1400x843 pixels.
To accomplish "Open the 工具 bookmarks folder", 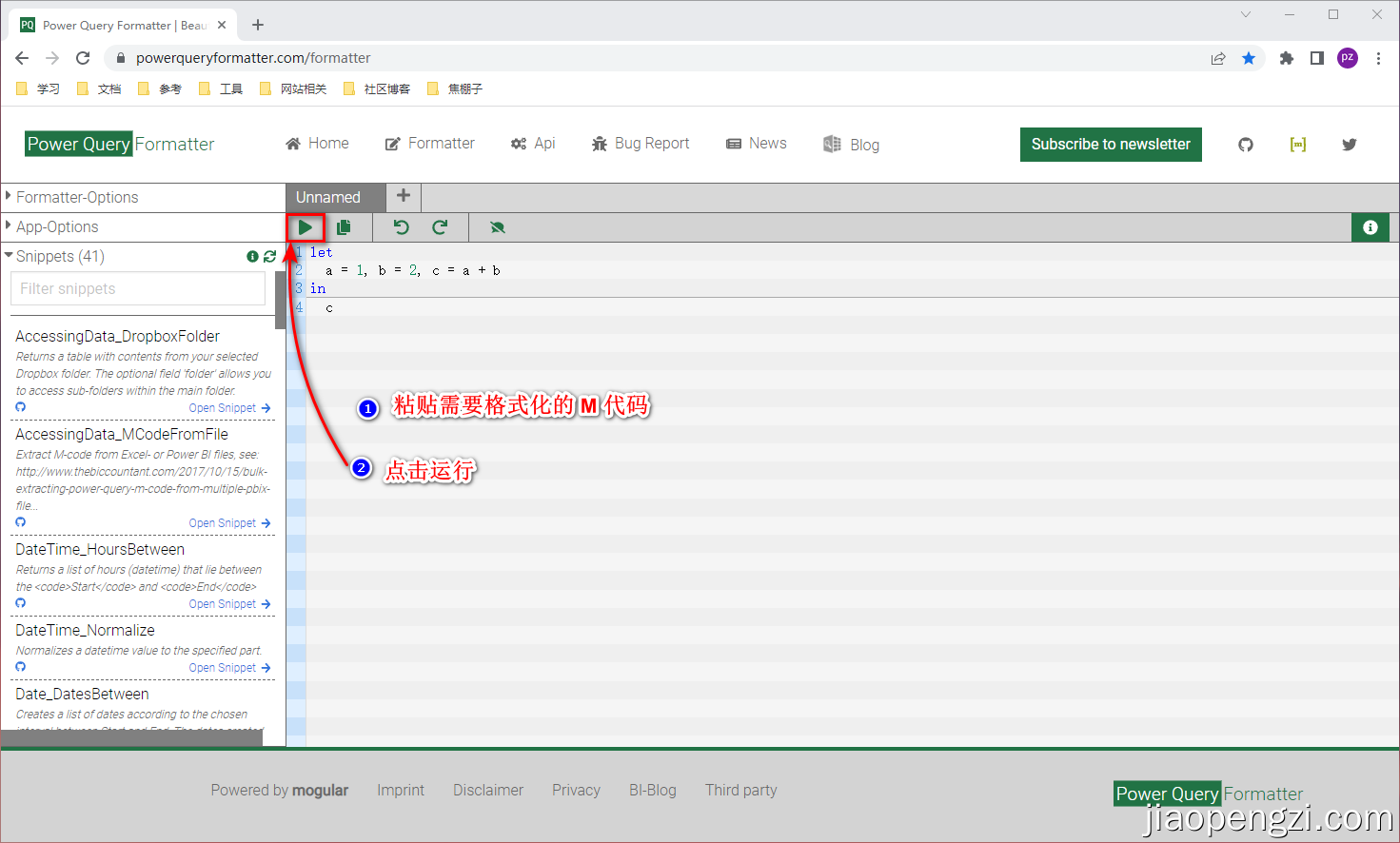I will coord(221,88).
